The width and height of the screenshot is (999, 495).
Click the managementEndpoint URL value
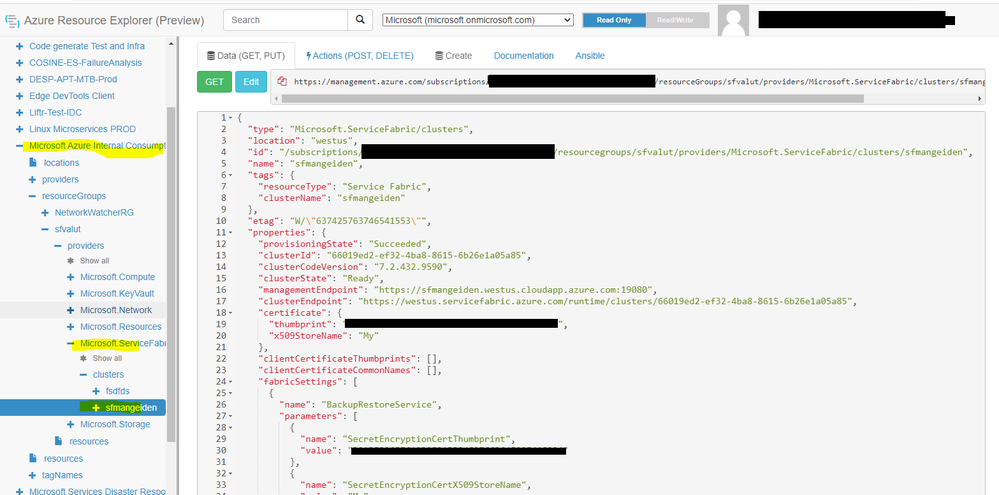pos(515,290)
